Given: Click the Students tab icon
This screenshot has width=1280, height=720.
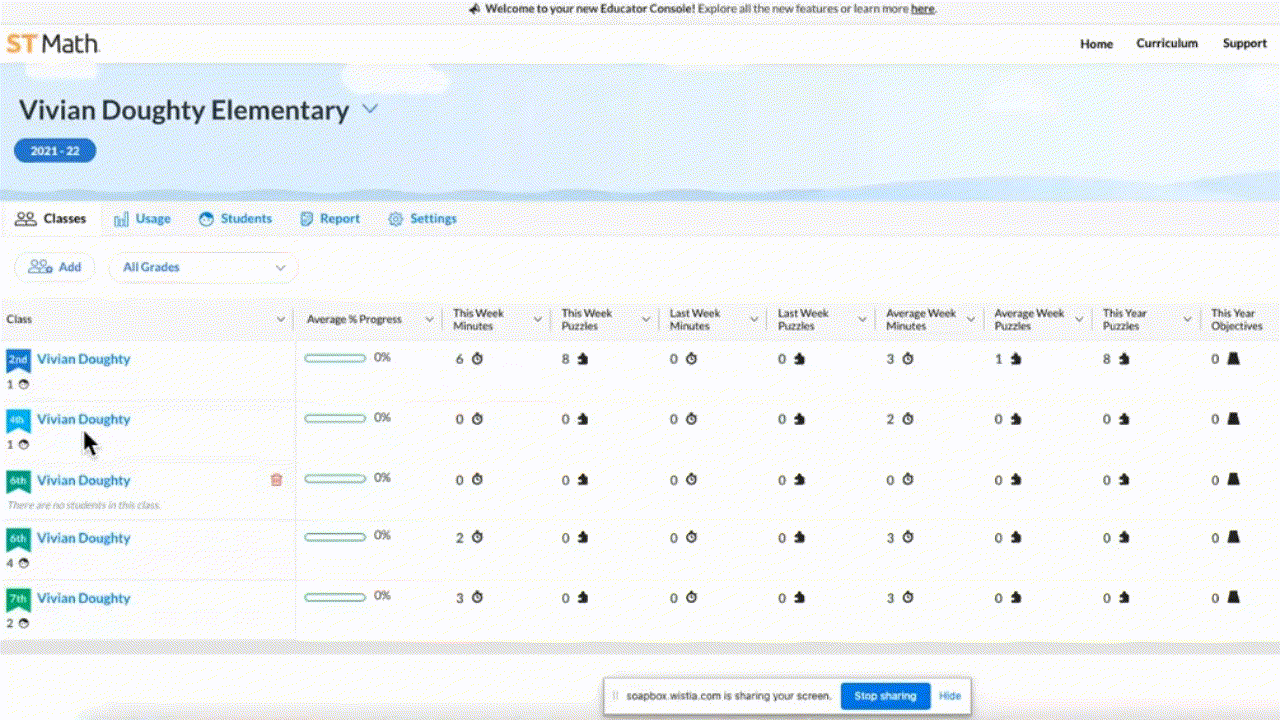Looking at the screenshot, I should [206, 219].
